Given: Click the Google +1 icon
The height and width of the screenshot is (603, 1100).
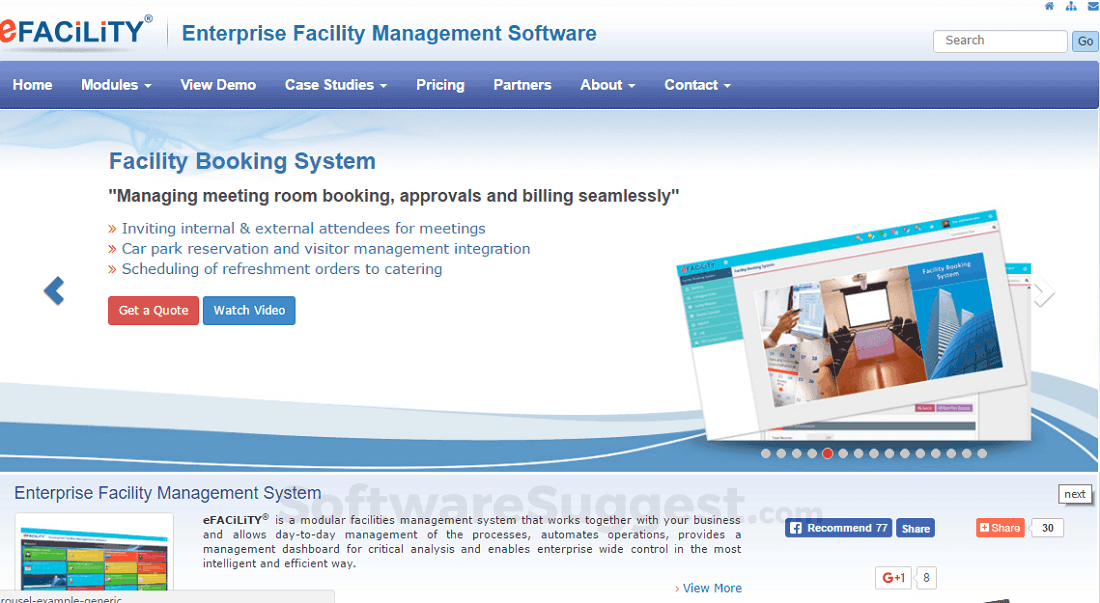Looking at the screenshot, I should [x=893, y=578].
